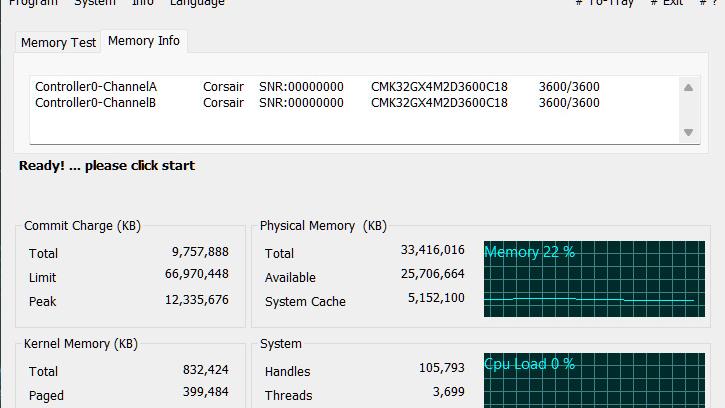Screen dimensions: 725x408
Task: Click the Cpu Load graph
Action: tap(593, 380)
